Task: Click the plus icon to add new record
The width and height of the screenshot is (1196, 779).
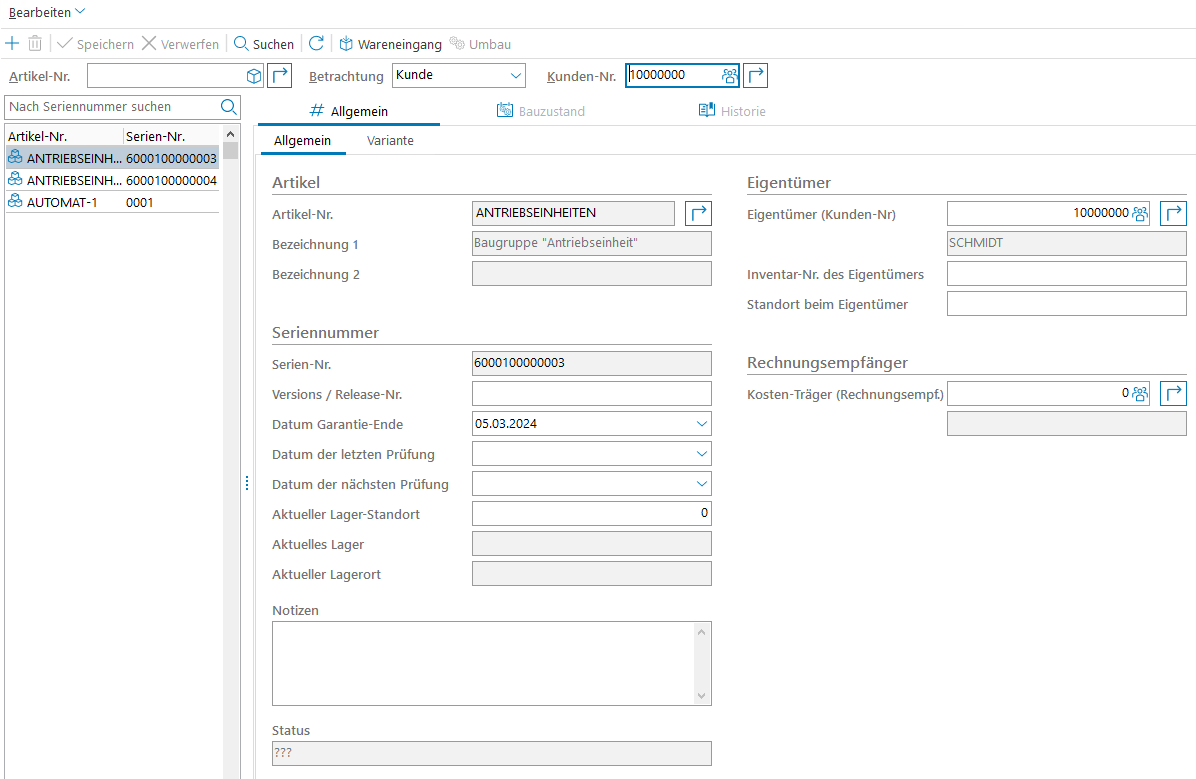Action: pos(12,44)
